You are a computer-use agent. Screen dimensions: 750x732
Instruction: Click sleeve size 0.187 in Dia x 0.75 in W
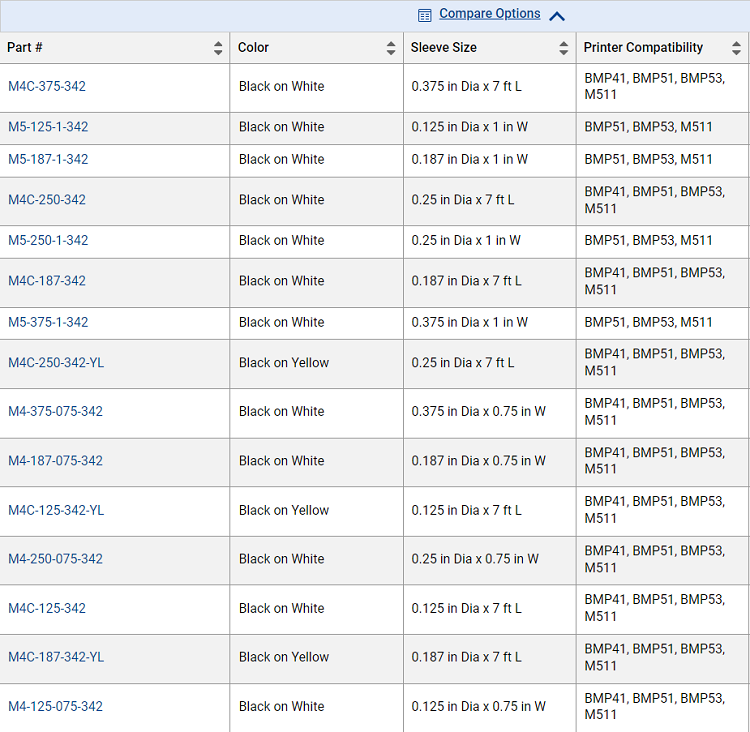tap(478, 461)
